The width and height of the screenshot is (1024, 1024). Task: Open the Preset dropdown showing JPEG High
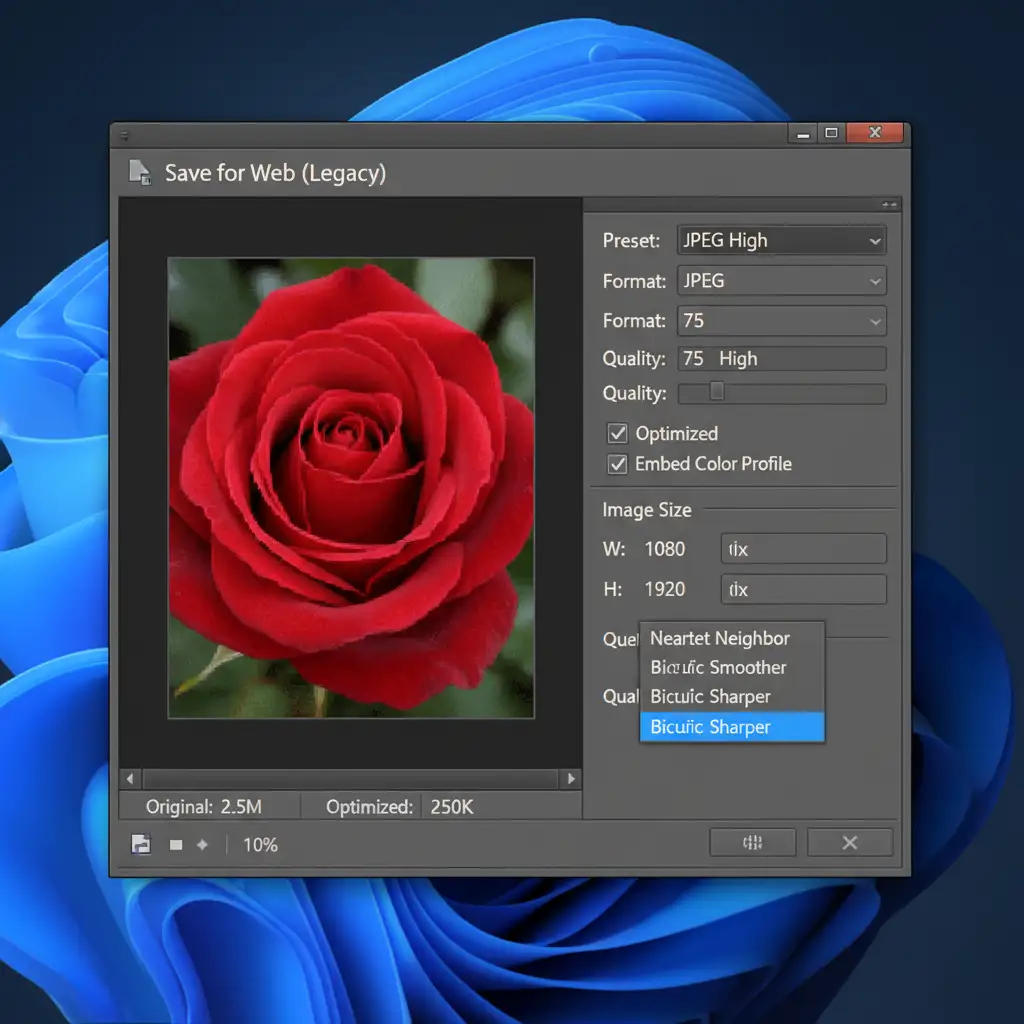coord(781,241)
